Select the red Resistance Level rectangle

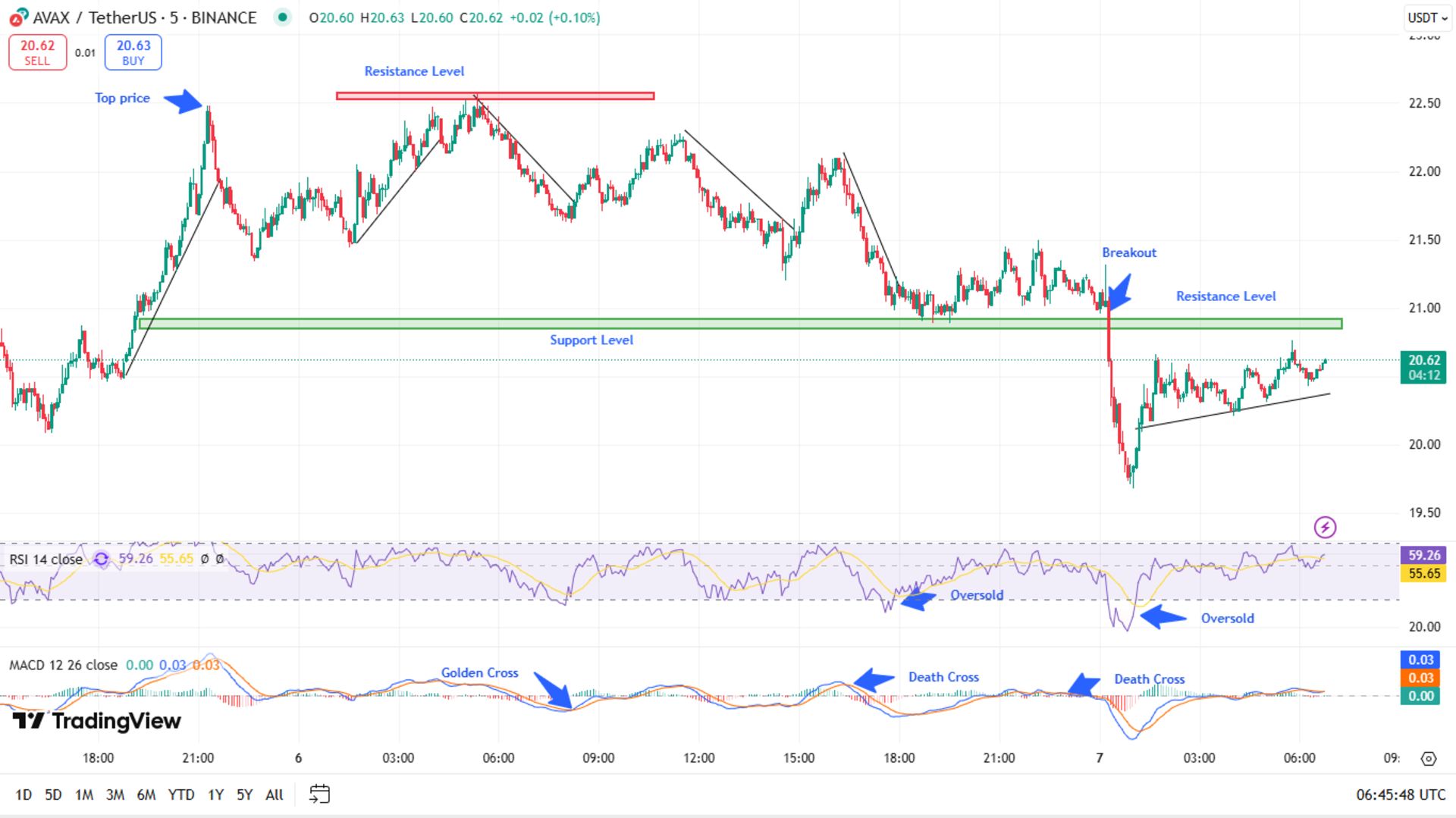(494, 96)
